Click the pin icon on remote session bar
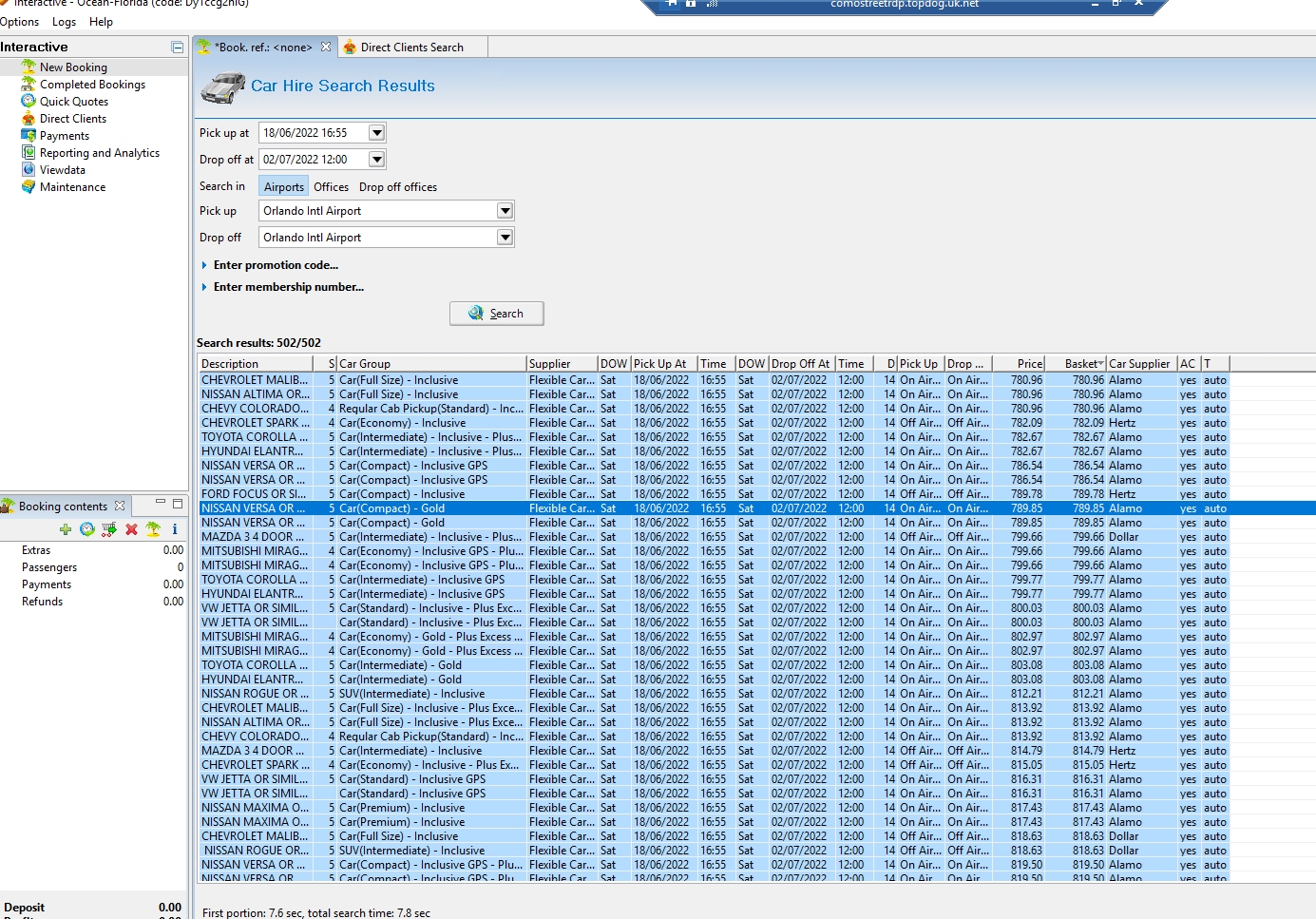 click(672, 4)
